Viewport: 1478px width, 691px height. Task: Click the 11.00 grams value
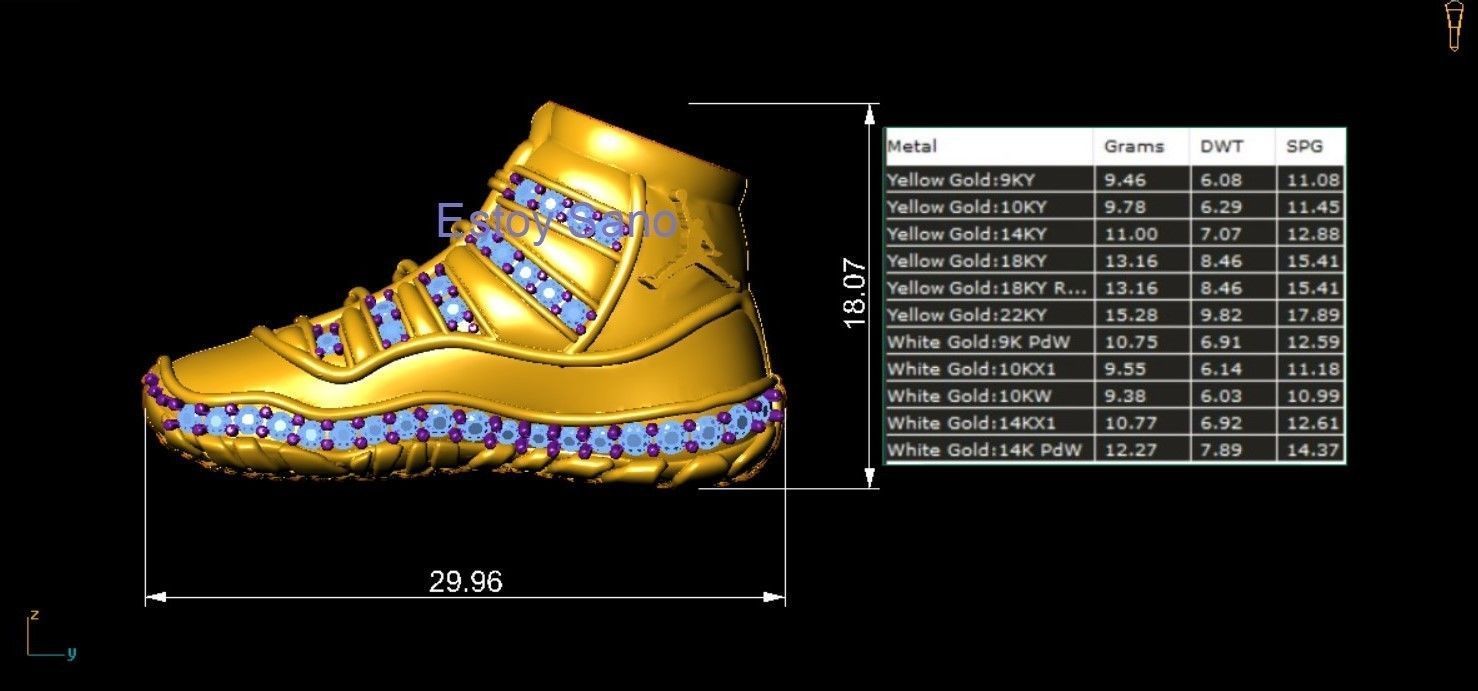pos(1130,234)
